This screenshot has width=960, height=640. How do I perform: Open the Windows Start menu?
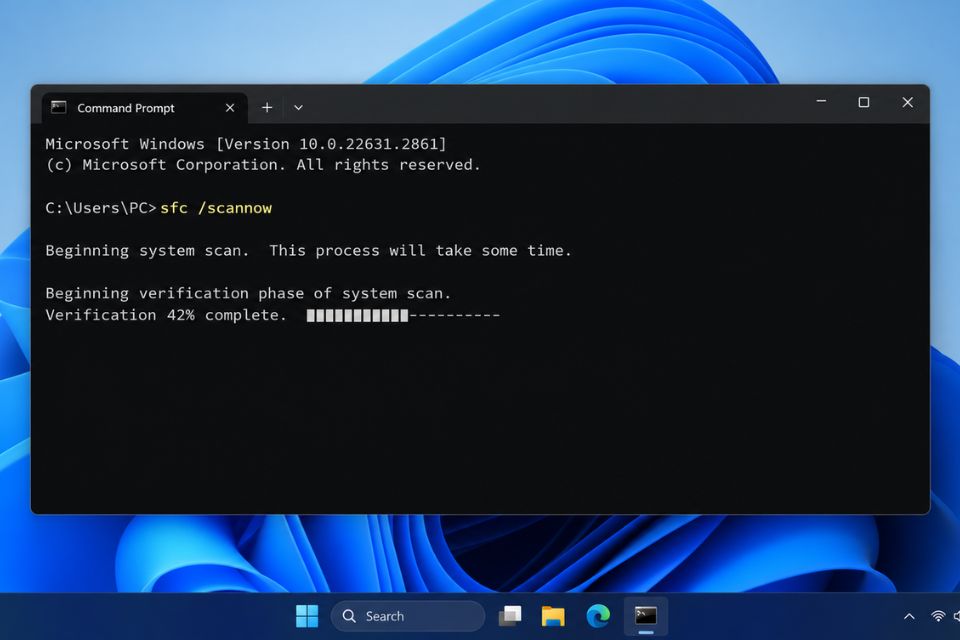(x=307, y=616)
